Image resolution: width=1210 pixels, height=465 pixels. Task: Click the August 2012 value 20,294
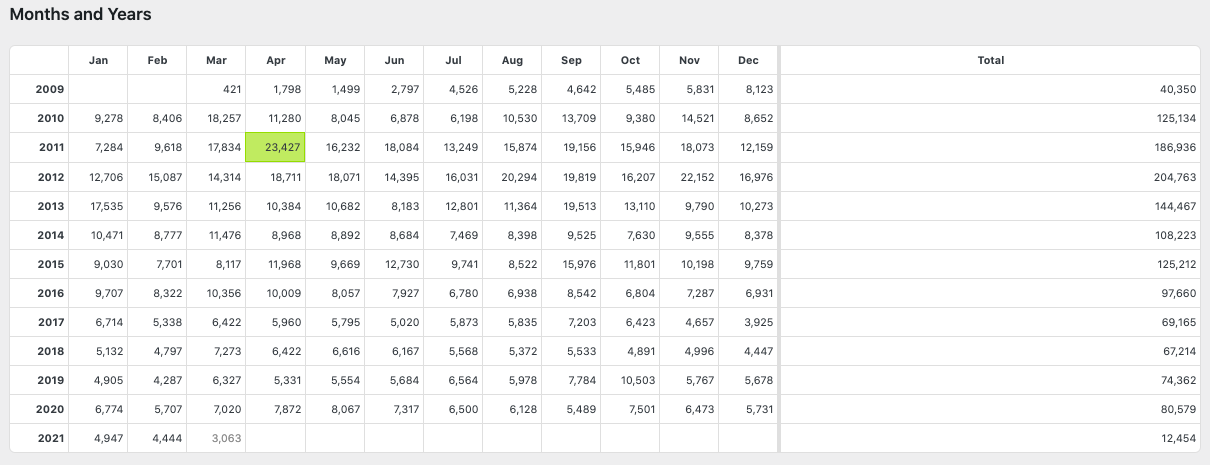coord(519,177)
